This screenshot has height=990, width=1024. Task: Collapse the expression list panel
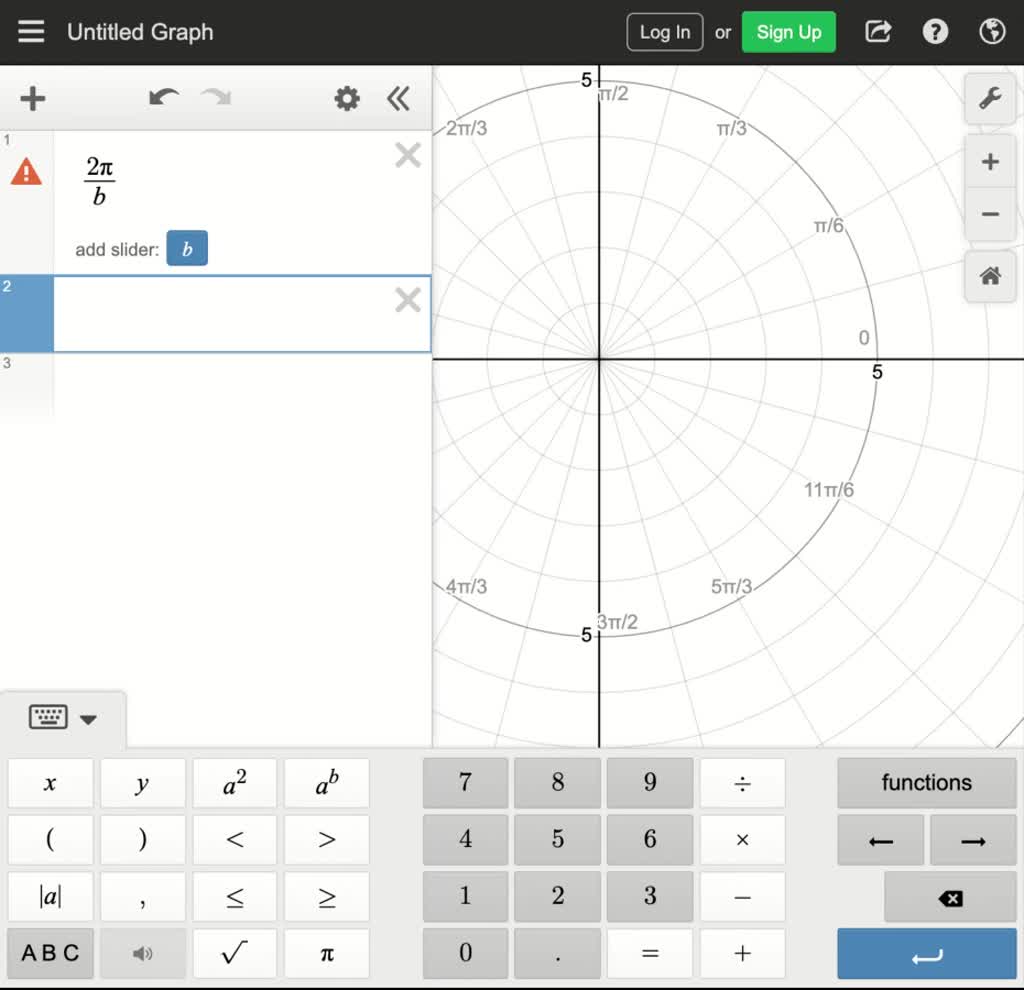[x=398, y=98]
